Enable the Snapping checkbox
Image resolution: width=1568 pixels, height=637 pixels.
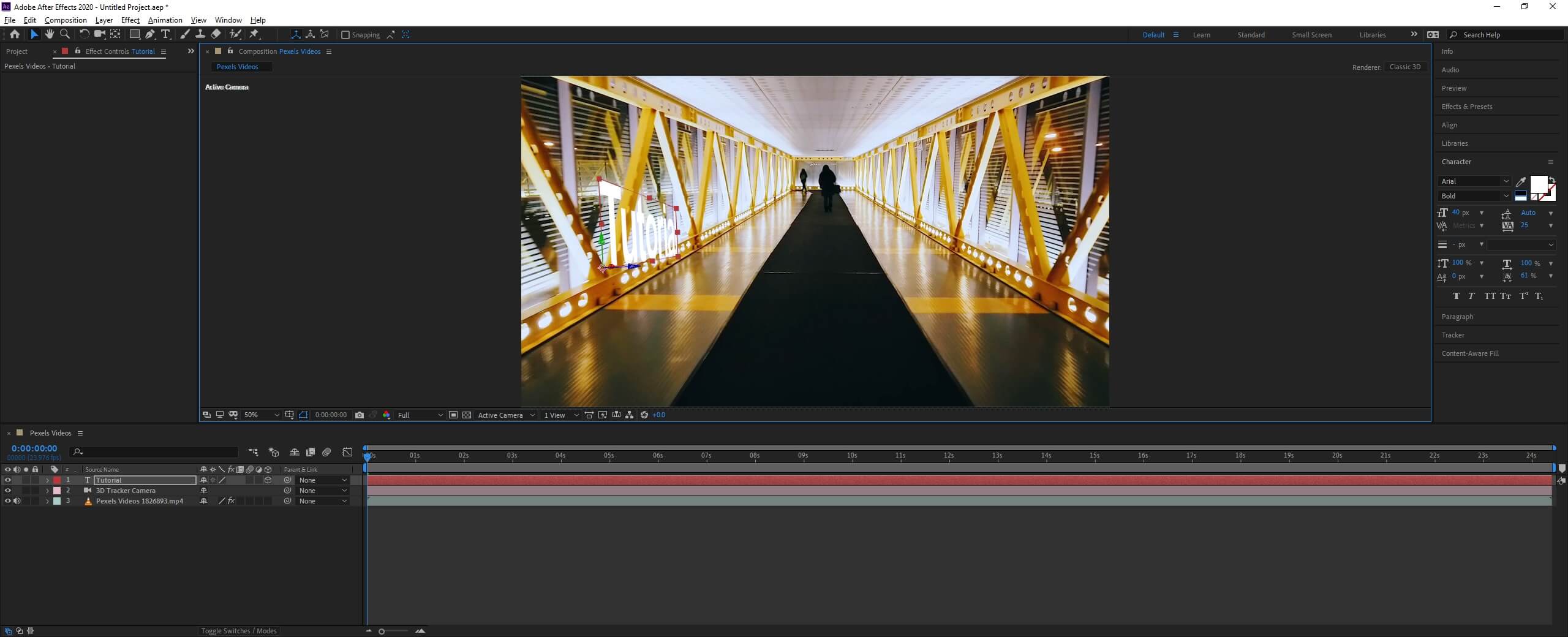345,35
